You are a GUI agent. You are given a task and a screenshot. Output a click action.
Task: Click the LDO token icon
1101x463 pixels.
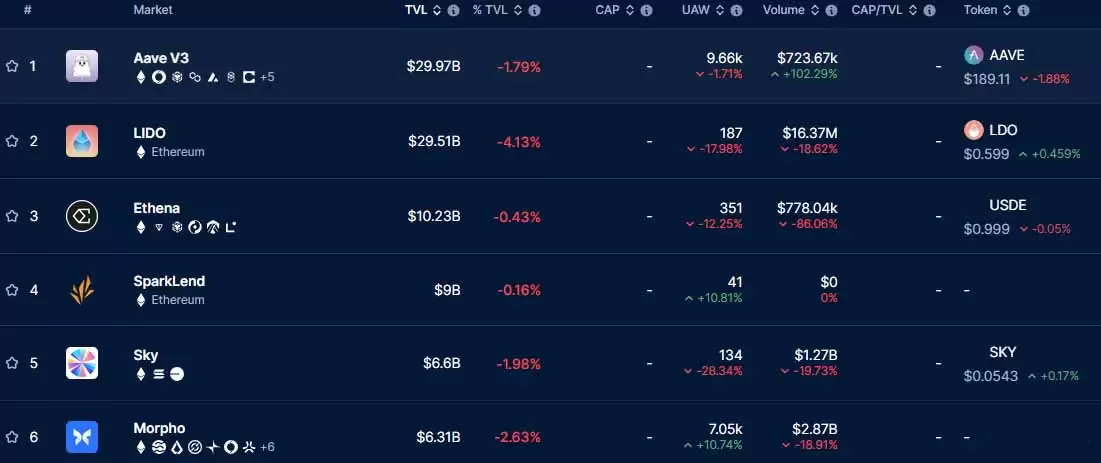(x=973, y=130)
